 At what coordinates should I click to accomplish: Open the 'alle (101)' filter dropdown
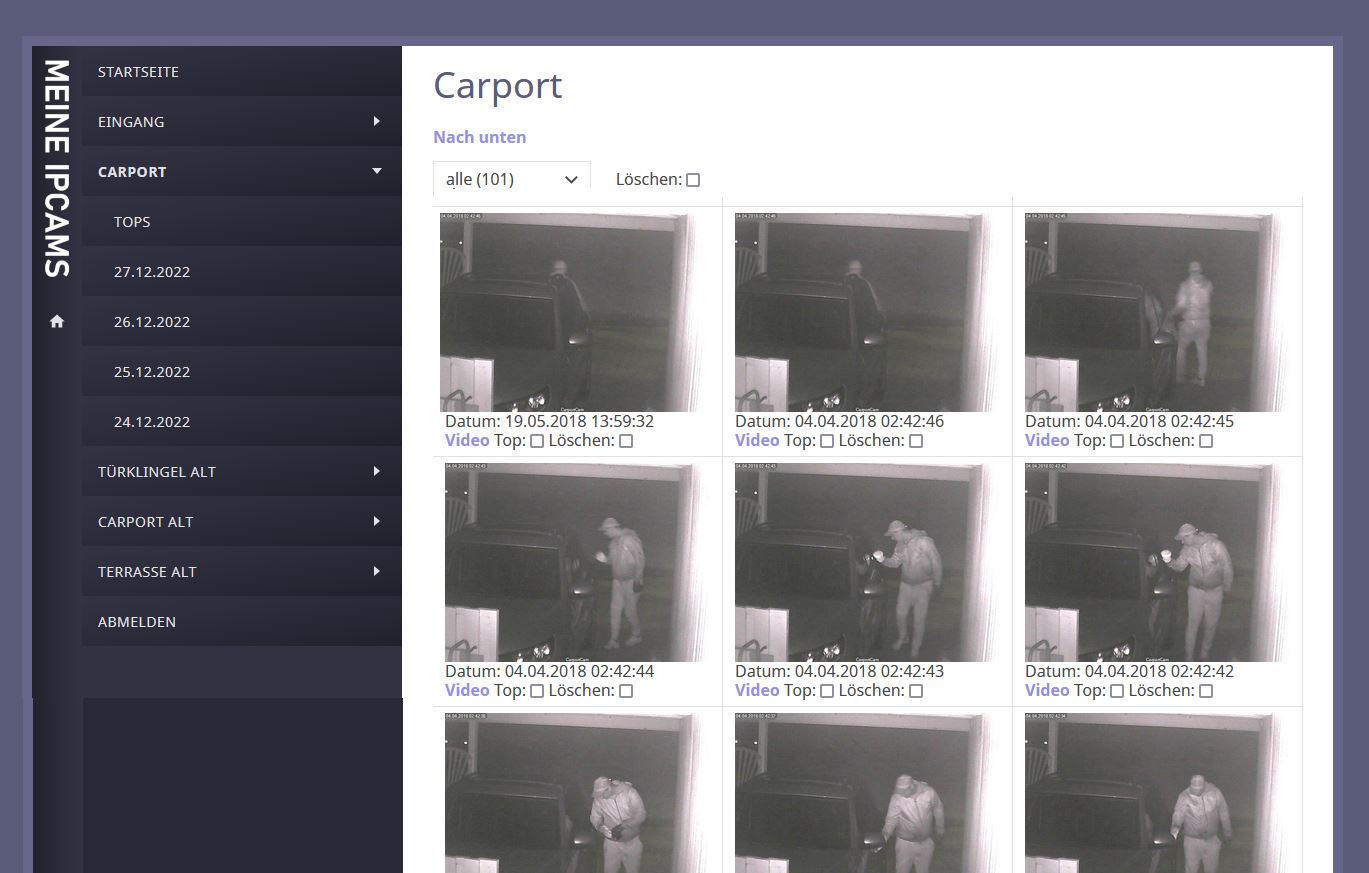[x=512, y=179]
